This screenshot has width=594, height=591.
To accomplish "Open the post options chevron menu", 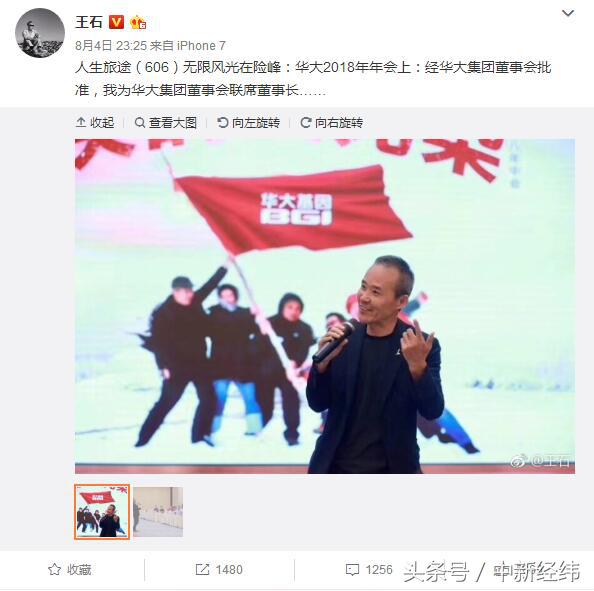I will coord(567,14).
